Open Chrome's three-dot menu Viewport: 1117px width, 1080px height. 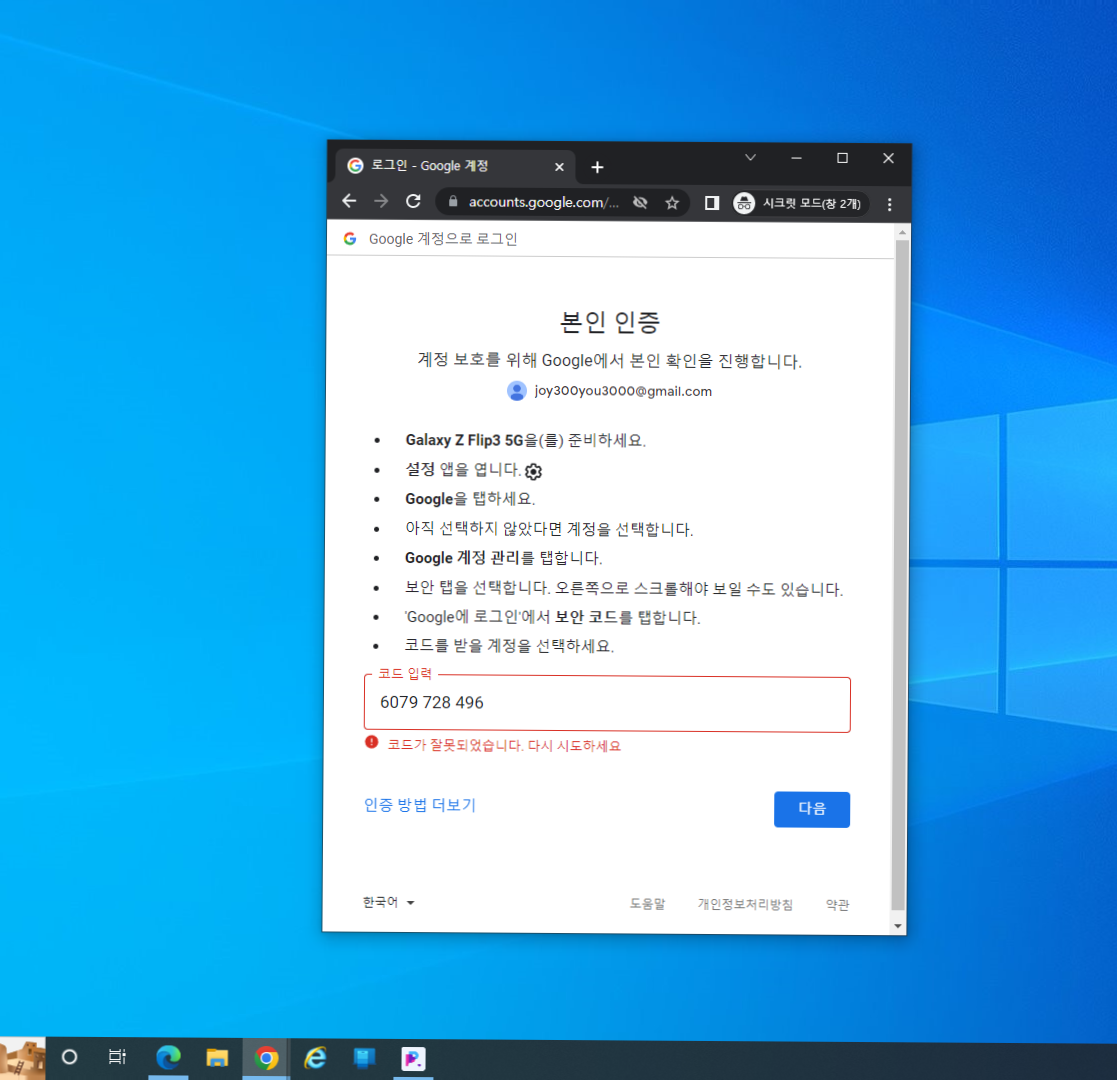pyautogui.click(x=889, y=202)
